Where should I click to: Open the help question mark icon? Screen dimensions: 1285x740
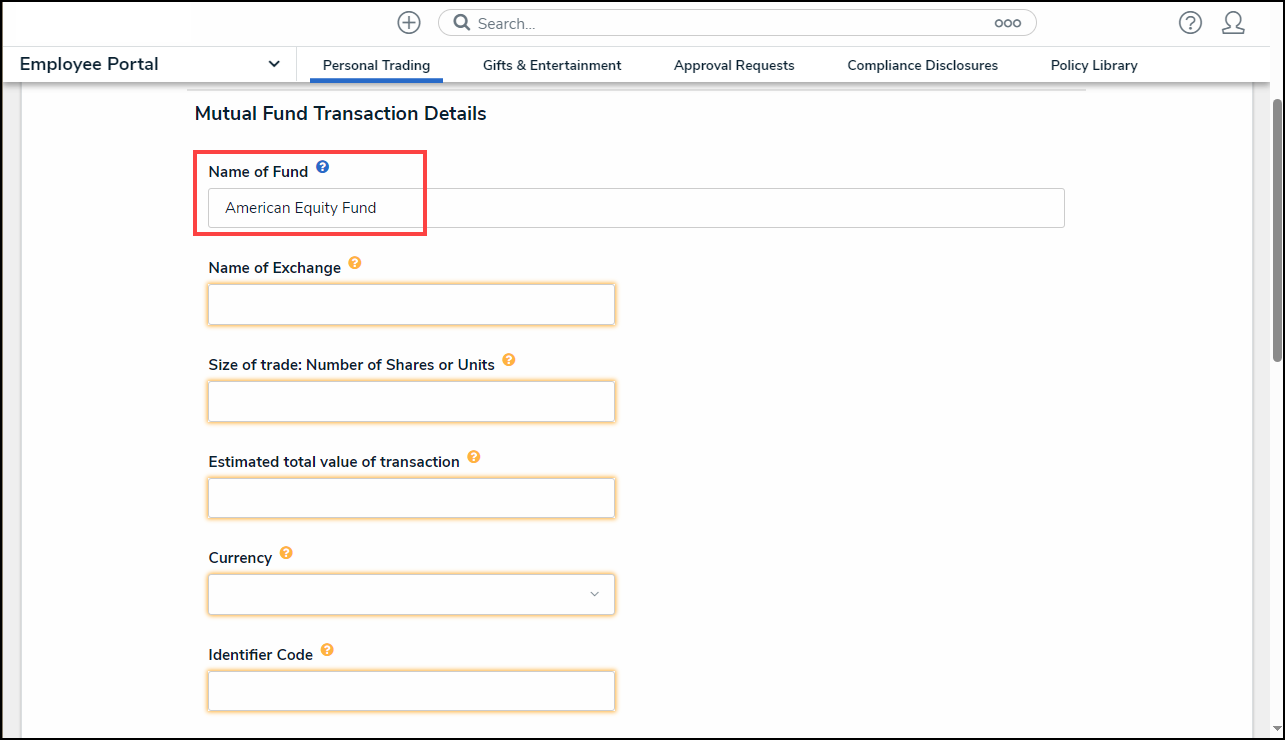coord(1190,23)
